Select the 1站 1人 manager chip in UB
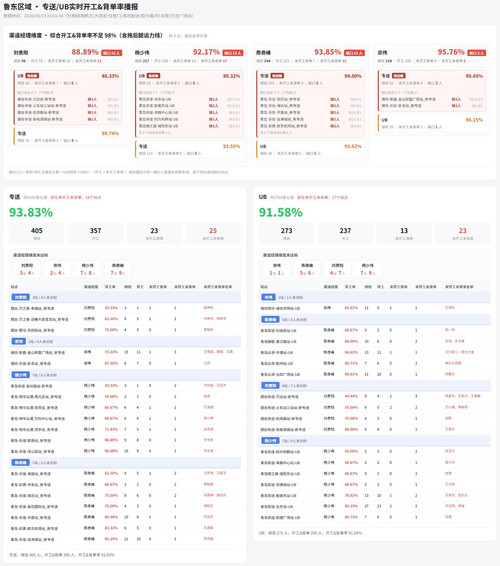Screen dimensions: 500x566 click(277, 269)
